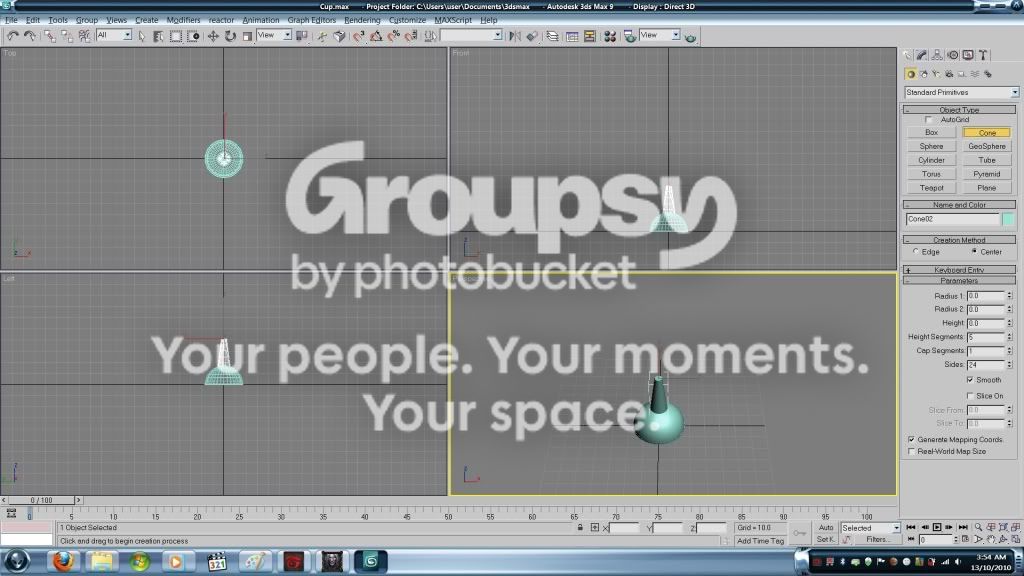Screen dimensions: 1024x576
Task: Open the named selection sets dropdown
Action: click(472, 35)
